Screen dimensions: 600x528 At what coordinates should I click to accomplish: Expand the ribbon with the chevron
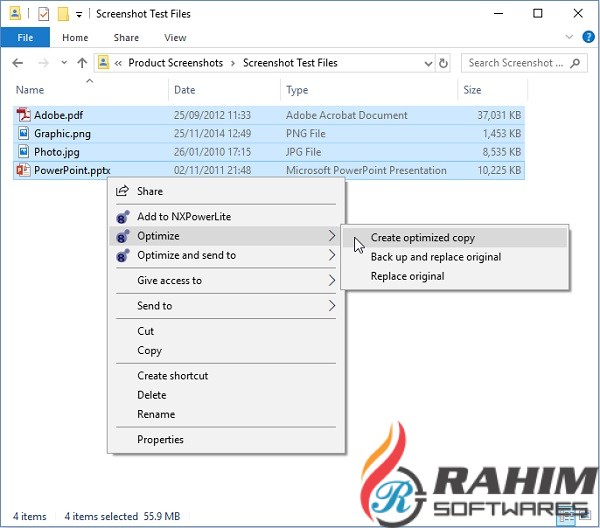pos(569,37)
